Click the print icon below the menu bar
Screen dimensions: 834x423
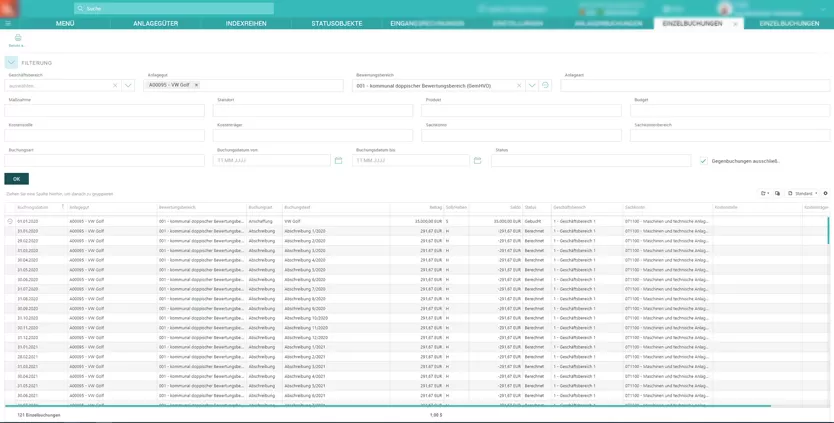18,38
